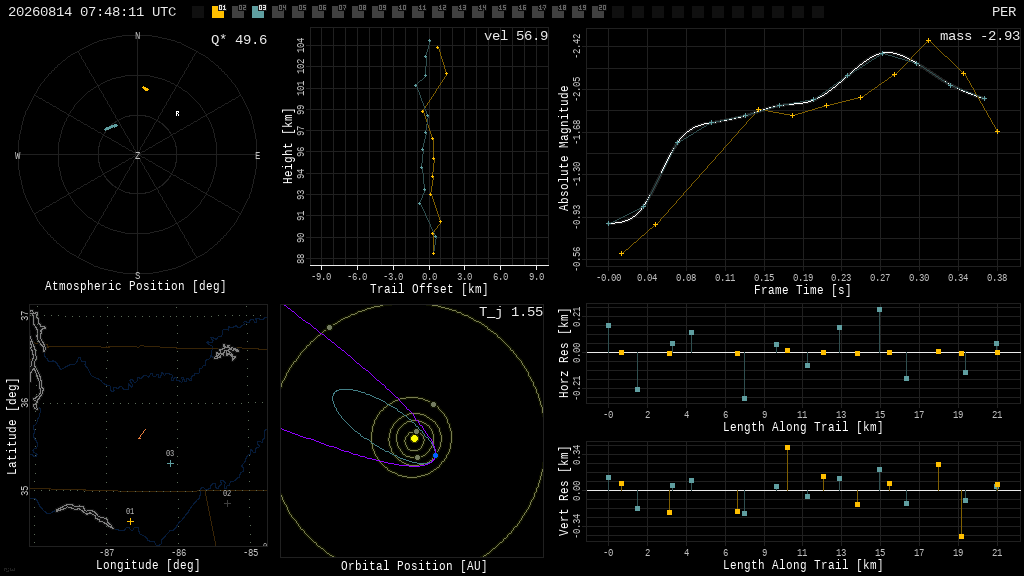Click the PER shower label

[1003, 12]
